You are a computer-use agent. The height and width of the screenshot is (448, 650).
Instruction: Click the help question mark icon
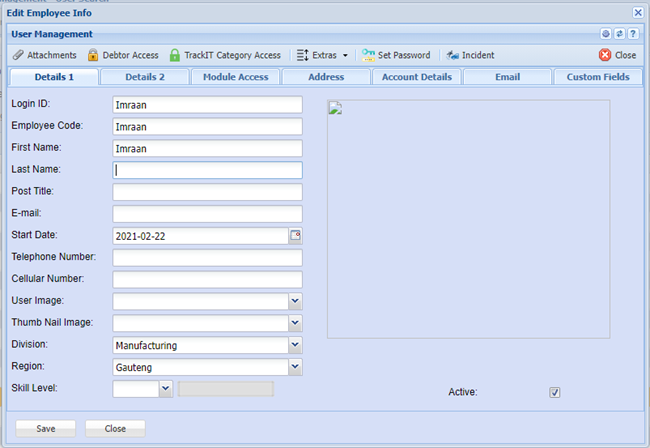633,34
